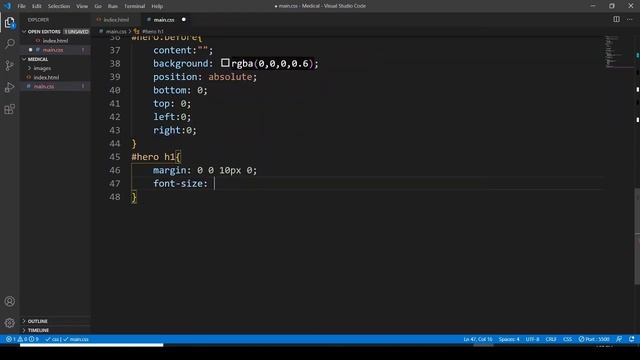Open the Extensions view icon
The width and height of the screenshot is (640, 360).
[9, 109]
